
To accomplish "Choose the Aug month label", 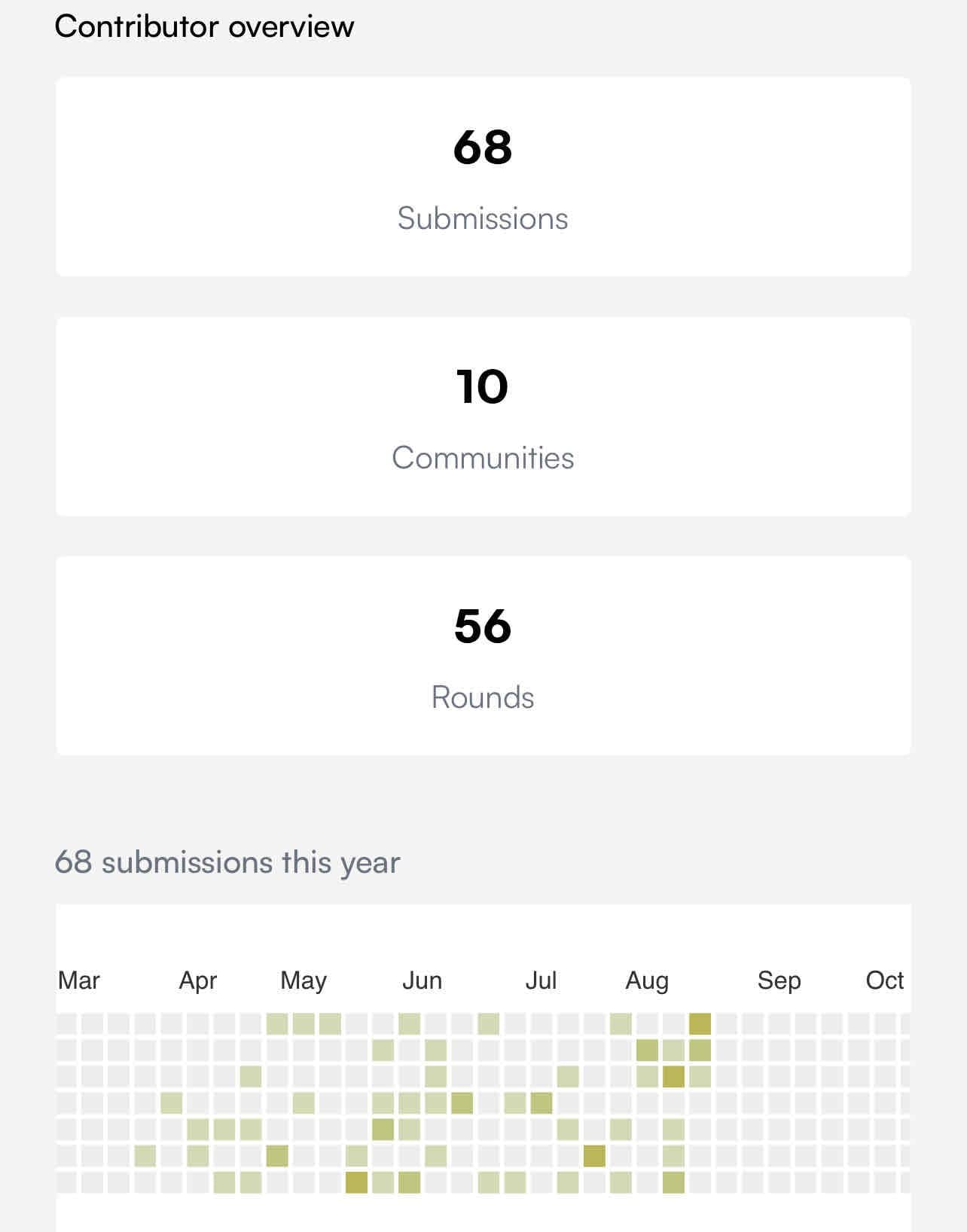I will point(647,980).
